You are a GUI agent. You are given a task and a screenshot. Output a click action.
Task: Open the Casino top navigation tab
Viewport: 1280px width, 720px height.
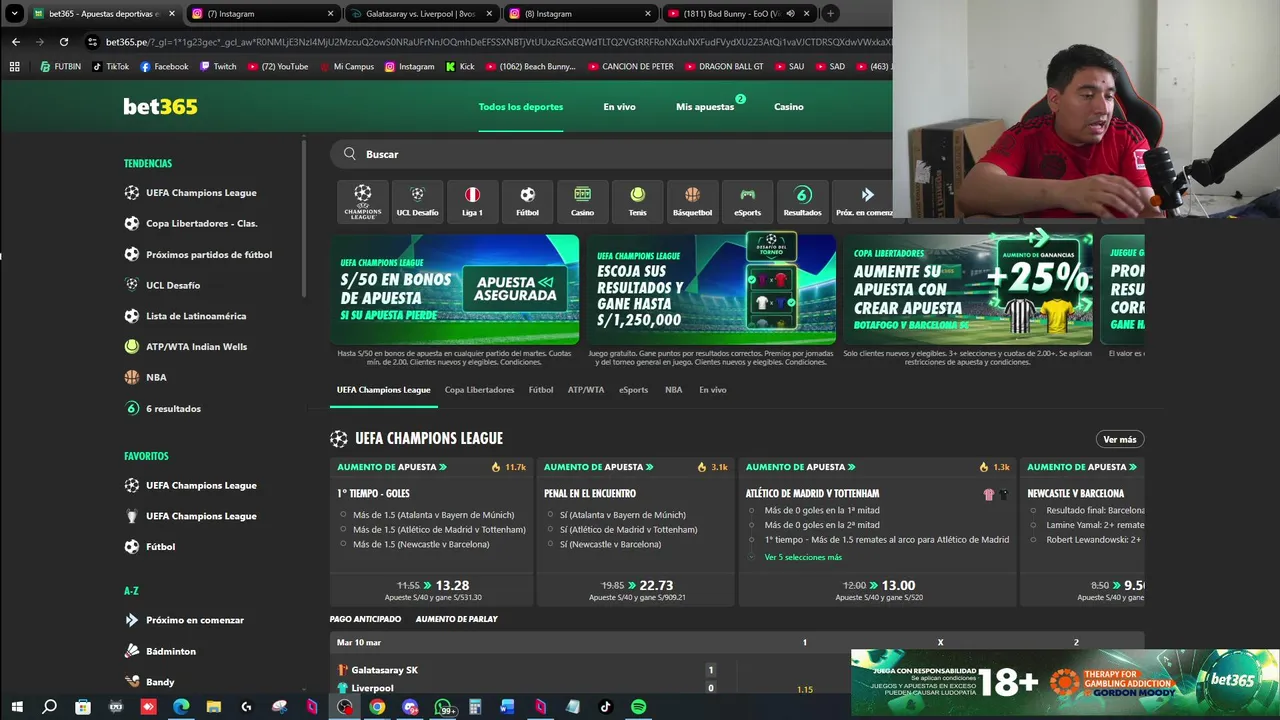pyautogui.click(x=788, y=107)
